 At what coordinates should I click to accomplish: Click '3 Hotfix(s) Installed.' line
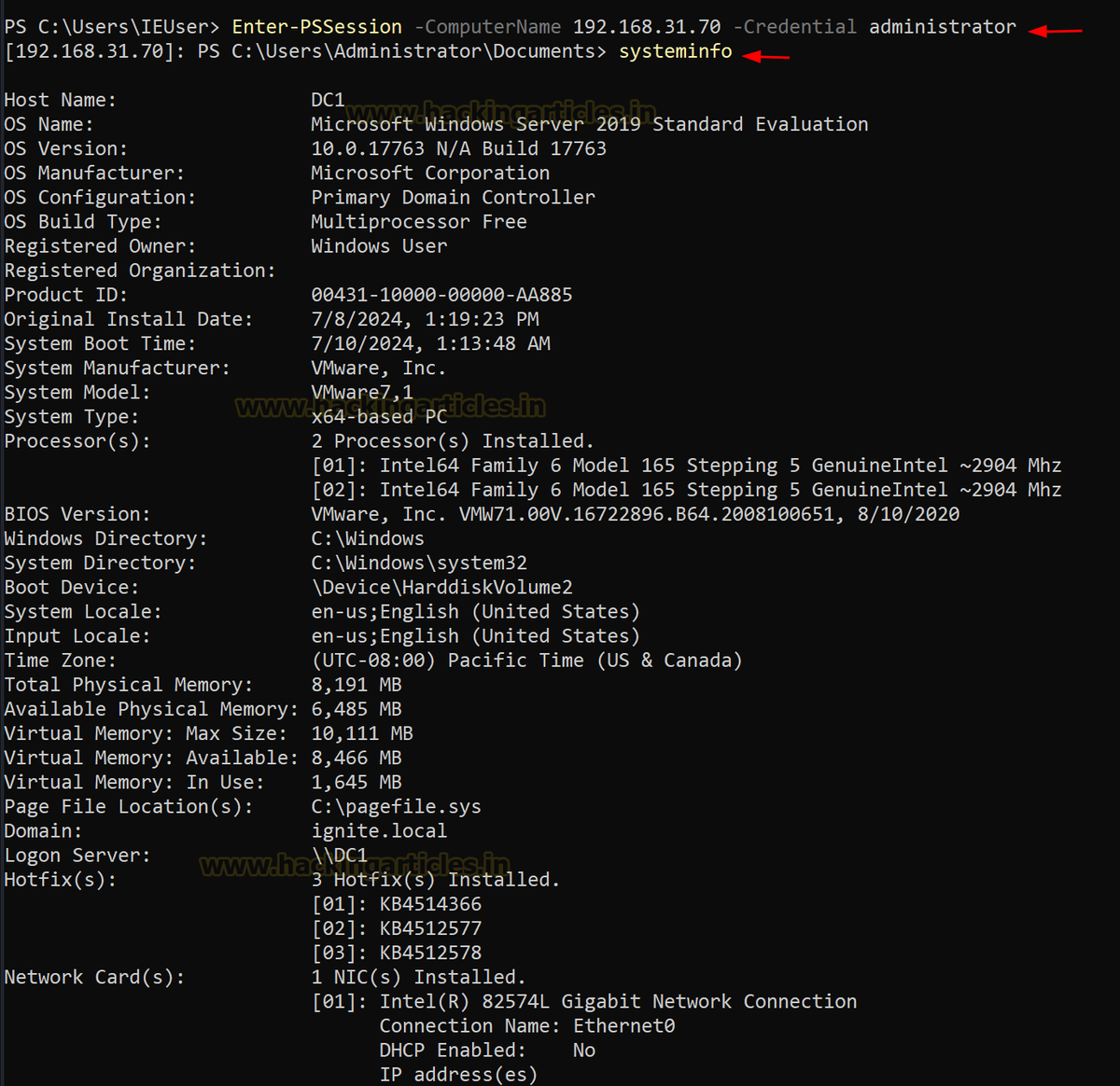pos(436,879)
